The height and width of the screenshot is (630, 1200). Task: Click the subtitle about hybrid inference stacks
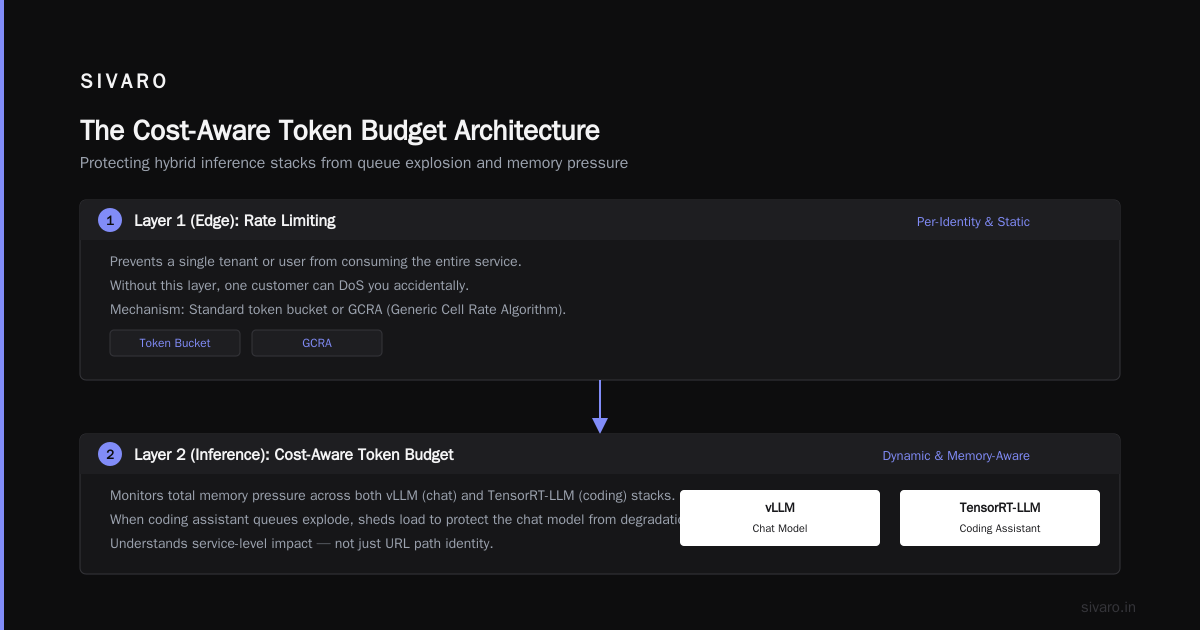354,163
